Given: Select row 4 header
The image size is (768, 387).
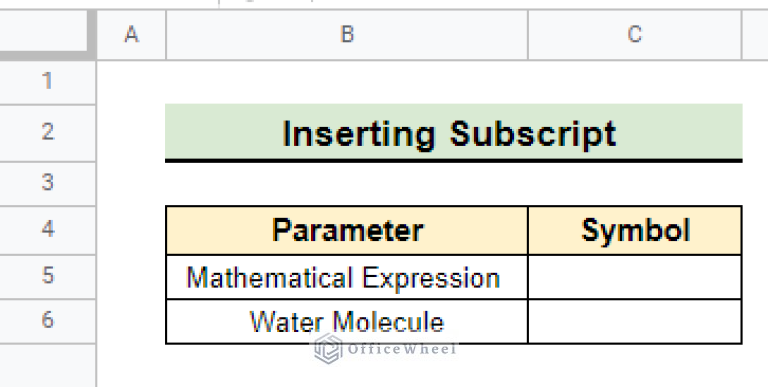Looking at the screenshot, I should [48, 230].
